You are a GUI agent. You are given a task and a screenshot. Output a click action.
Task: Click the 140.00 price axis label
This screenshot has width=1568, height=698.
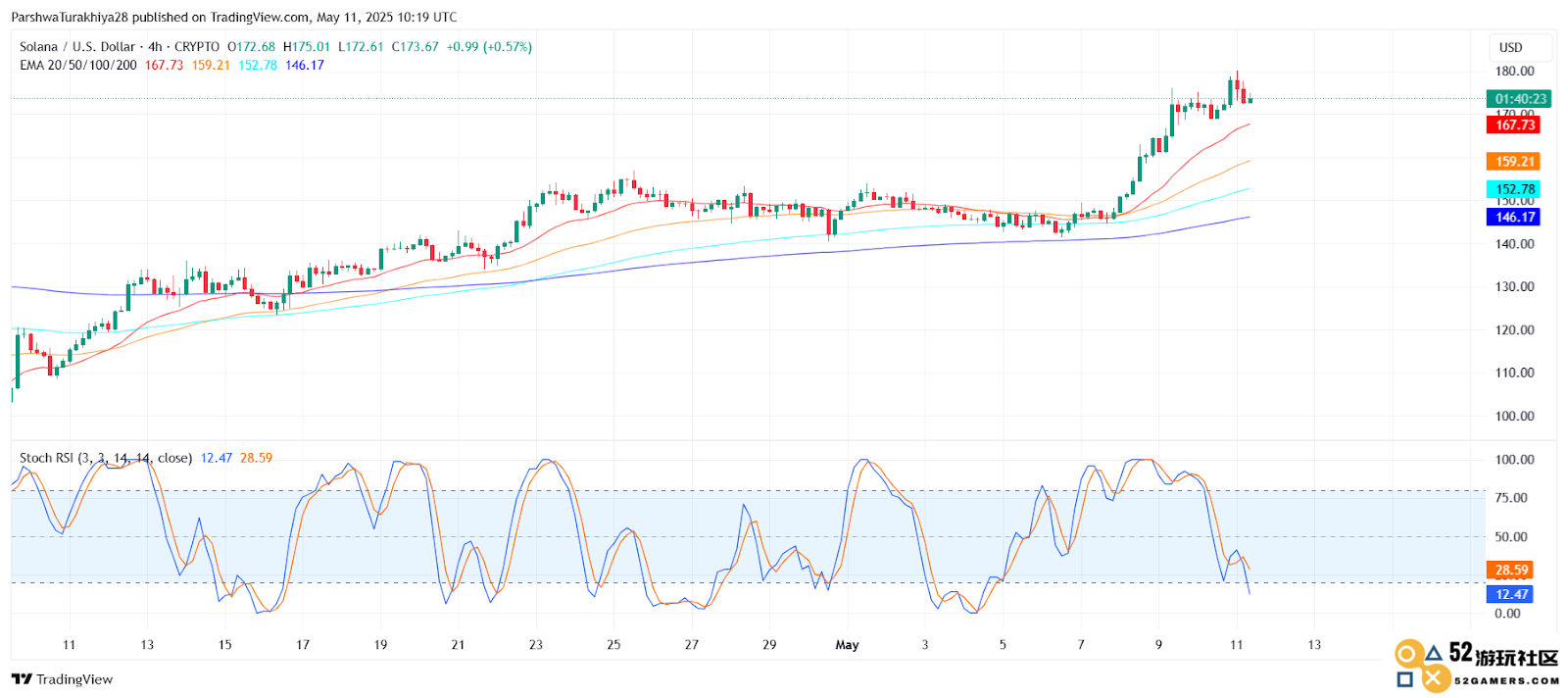[x=1514, y=244]
